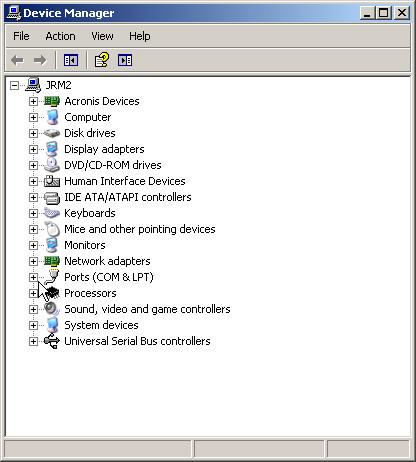Image resolution: width=416 pixels, height=462 pixels.
Task: Open the Properties toolbar icon with question mark
Action: click(x=102, y=60)
